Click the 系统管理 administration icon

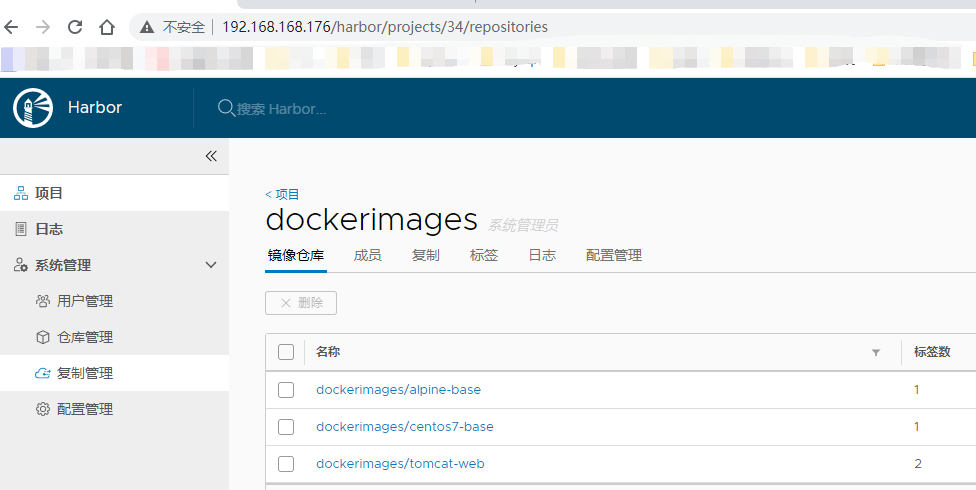click(x=21, y=265)
